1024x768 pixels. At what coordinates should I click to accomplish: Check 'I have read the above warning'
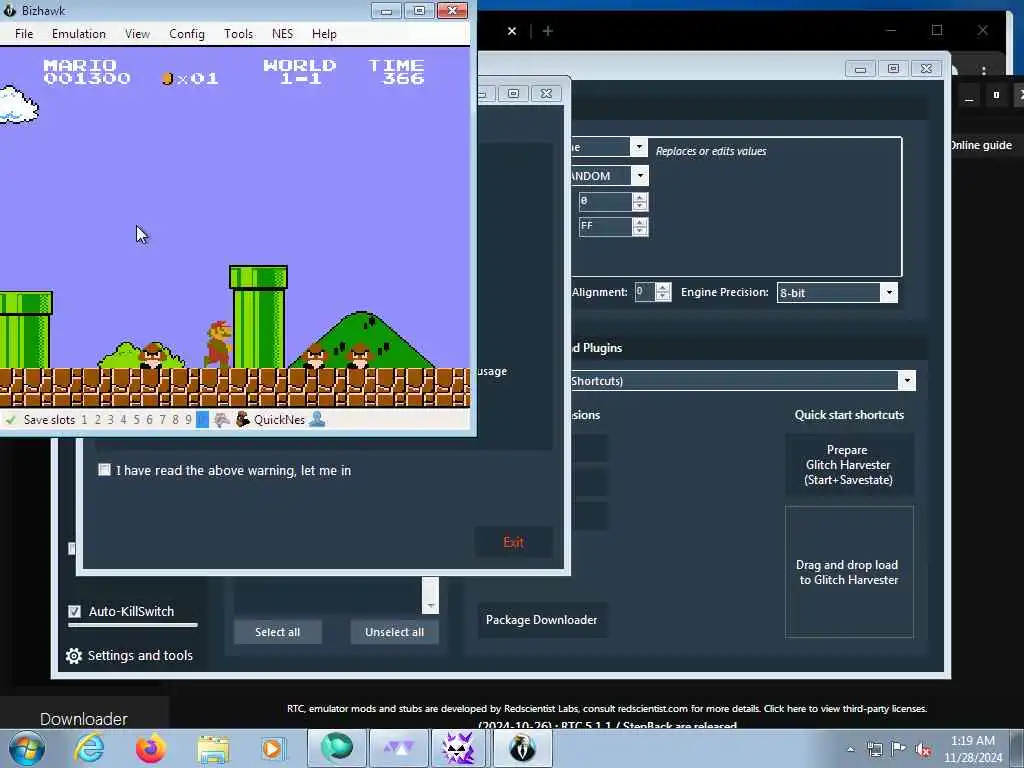click(104, 470)
